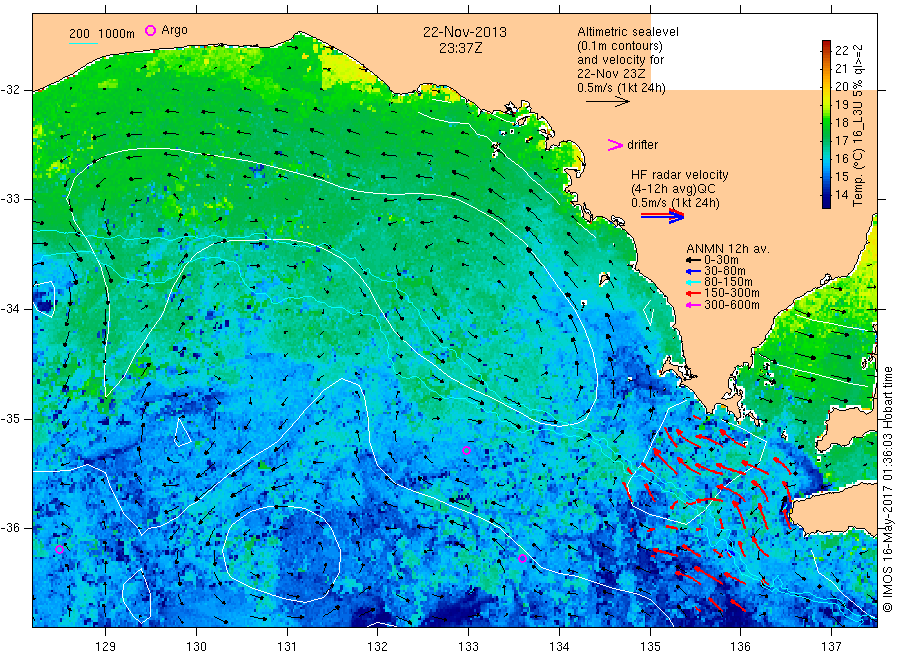Click the magenta Argo circle in the legend
The width and height of the screenshot is (900, 660).
point(150,30)
